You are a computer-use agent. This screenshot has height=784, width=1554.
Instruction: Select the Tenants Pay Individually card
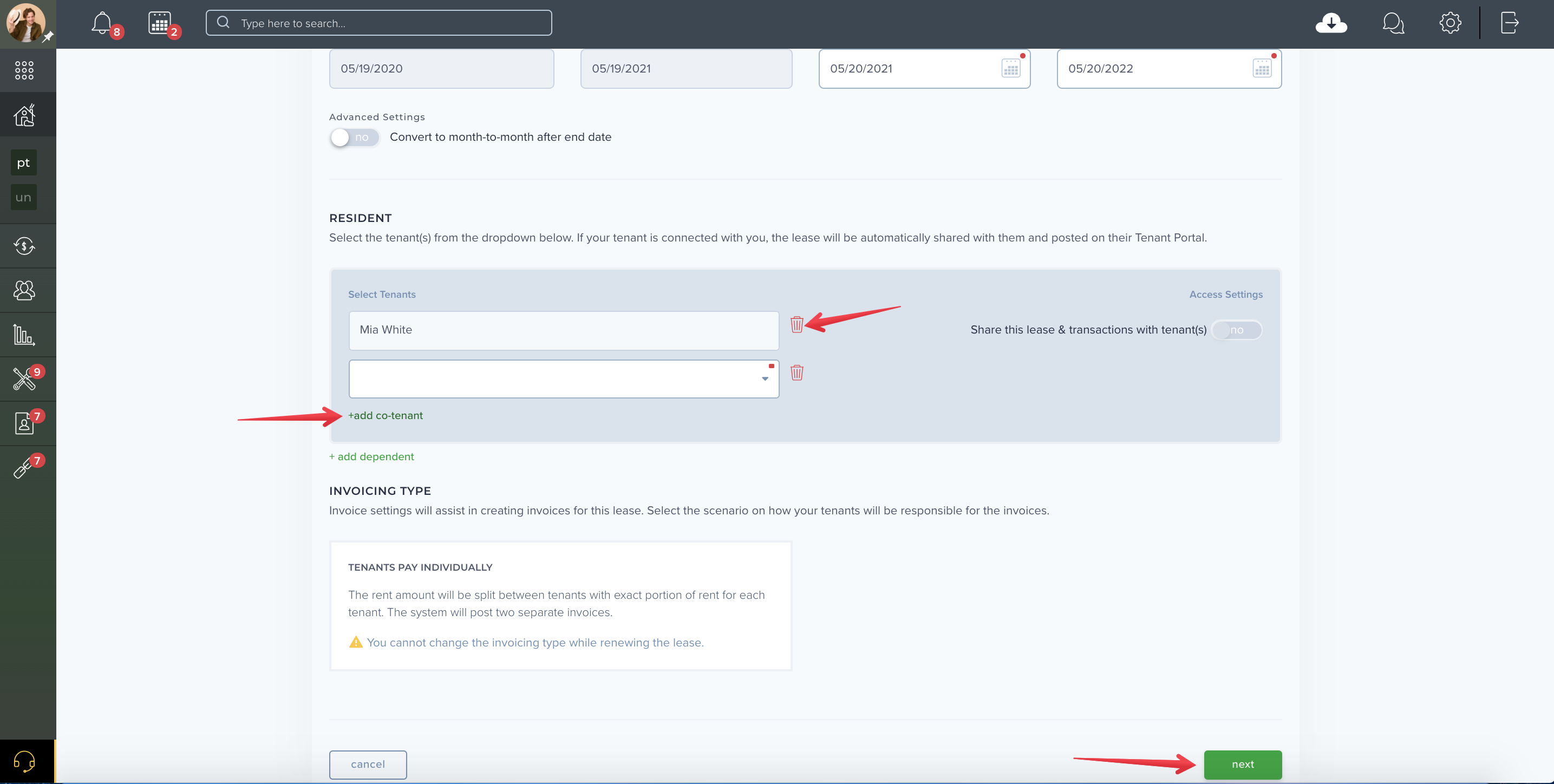tap(560, 605)
